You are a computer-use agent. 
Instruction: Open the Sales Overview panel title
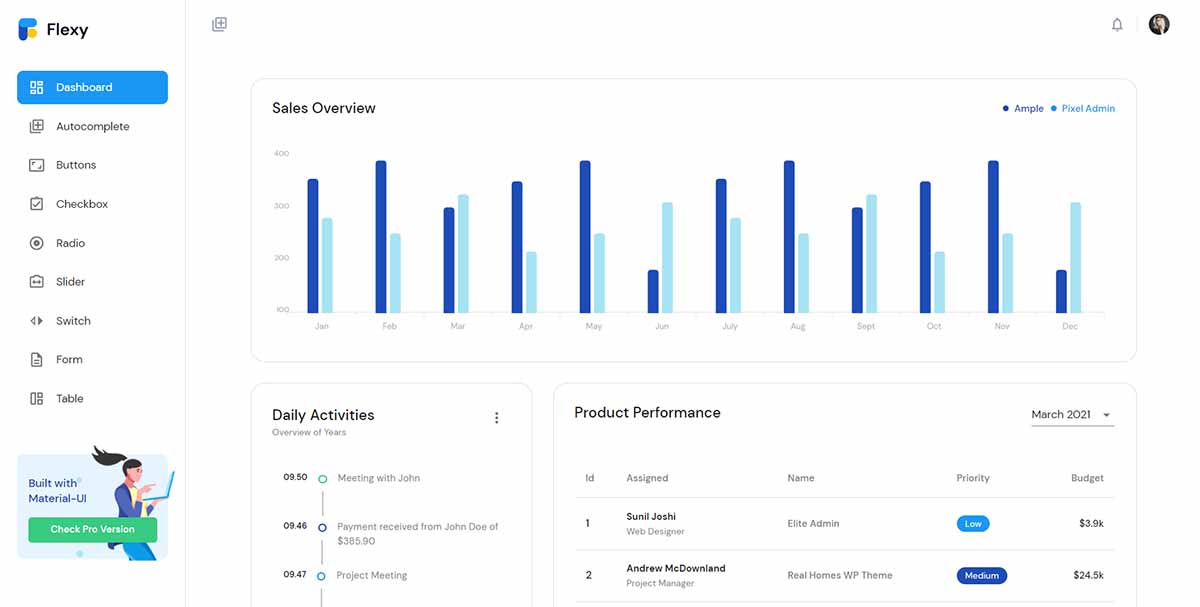(323, 108)
